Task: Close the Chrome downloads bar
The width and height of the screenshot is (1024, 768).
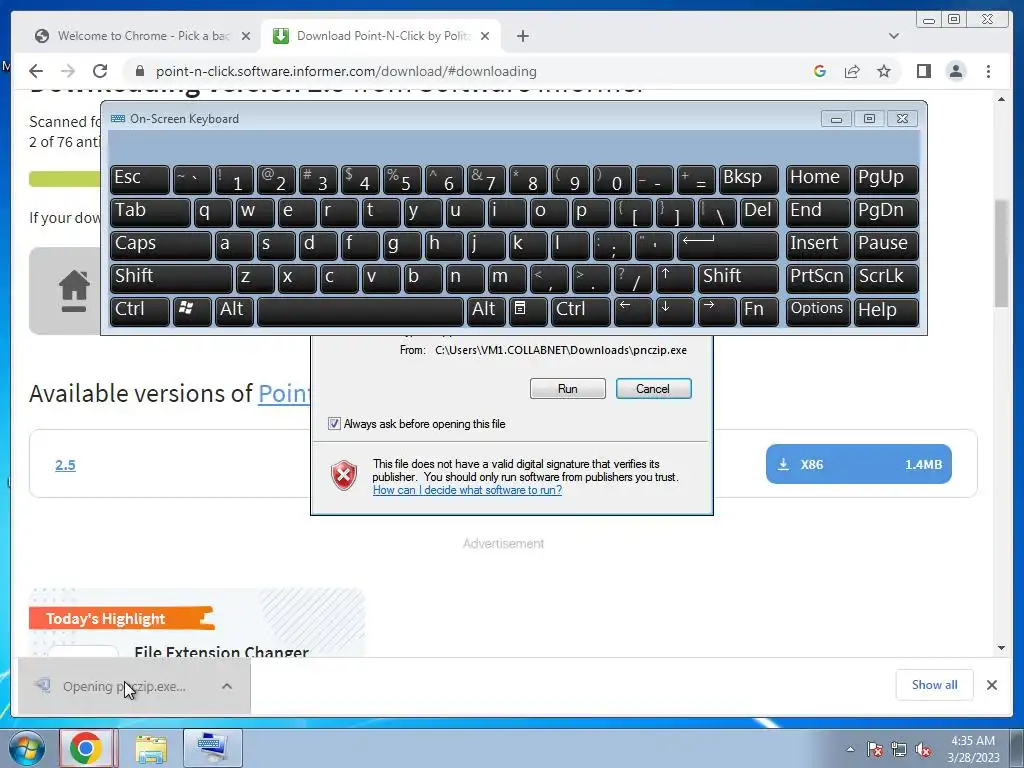Action: click(992, 685)
